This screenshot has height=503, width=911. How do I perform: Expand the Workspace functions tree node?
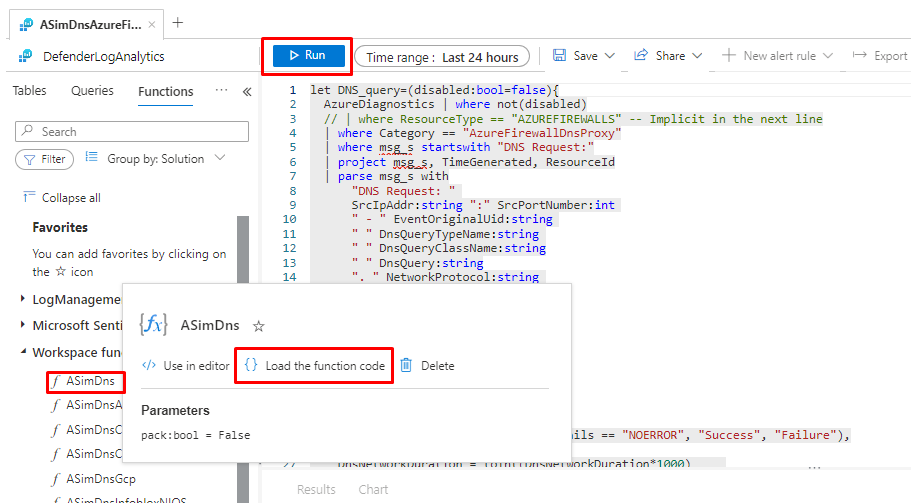[24, 353]
